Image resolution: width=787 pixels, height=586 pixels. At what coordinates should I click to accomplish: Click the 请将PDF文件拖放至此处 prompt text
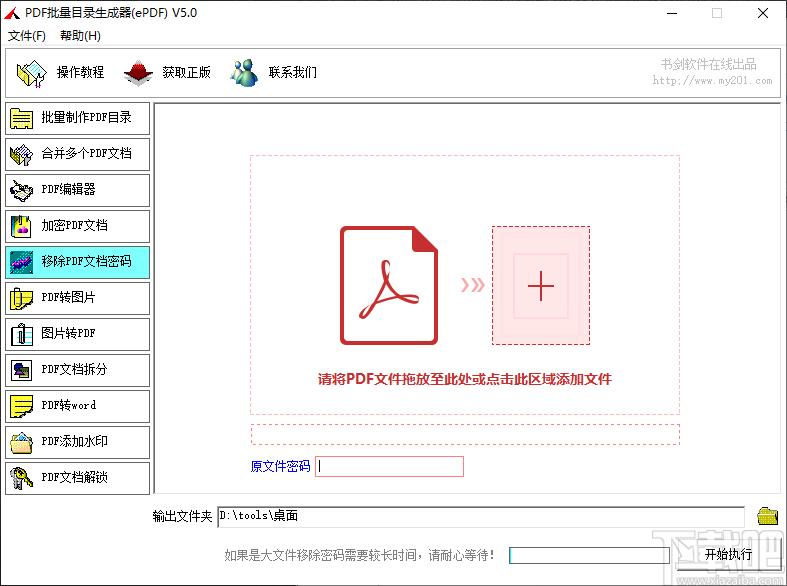pos(464,379)
